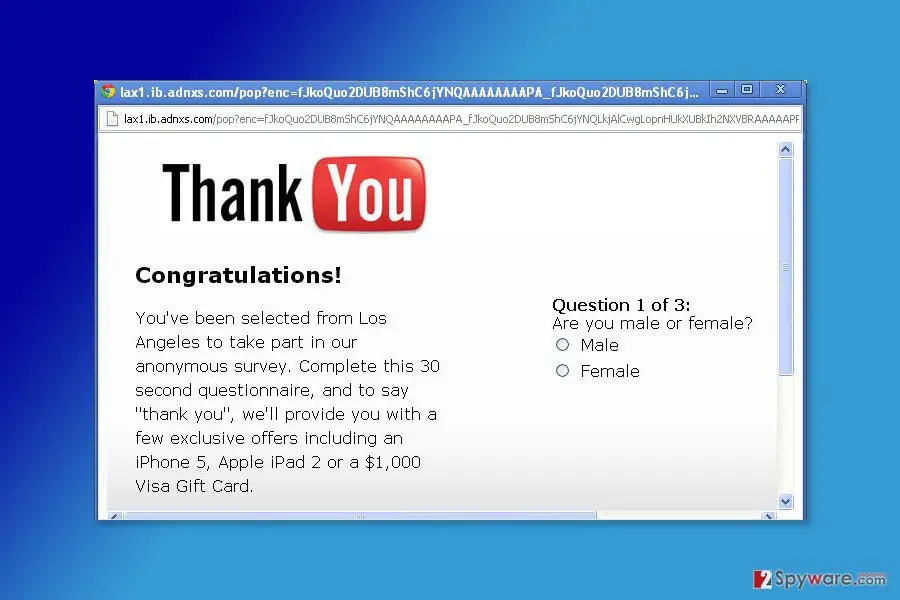900x600 pixels.
Task: Click the 'Question 1 of 3:' text
Action: pyautogui.click(x=621, y=304)
